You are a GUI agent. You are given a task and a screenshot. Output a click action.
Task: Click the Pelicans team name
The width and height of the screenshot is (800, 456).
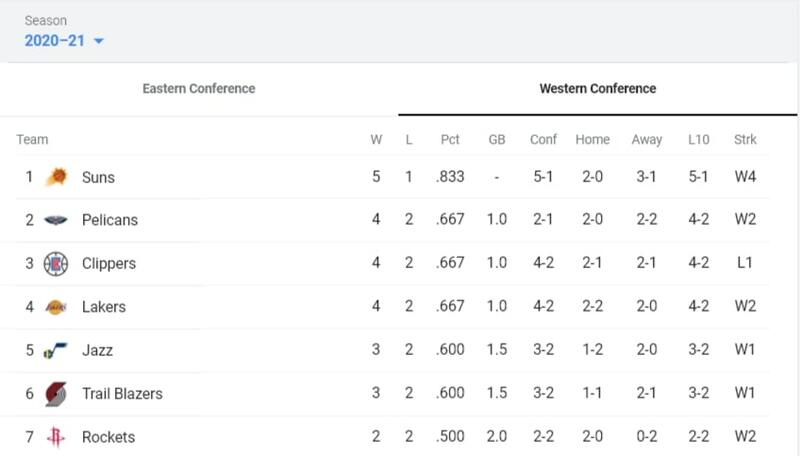tap(110, 220)
